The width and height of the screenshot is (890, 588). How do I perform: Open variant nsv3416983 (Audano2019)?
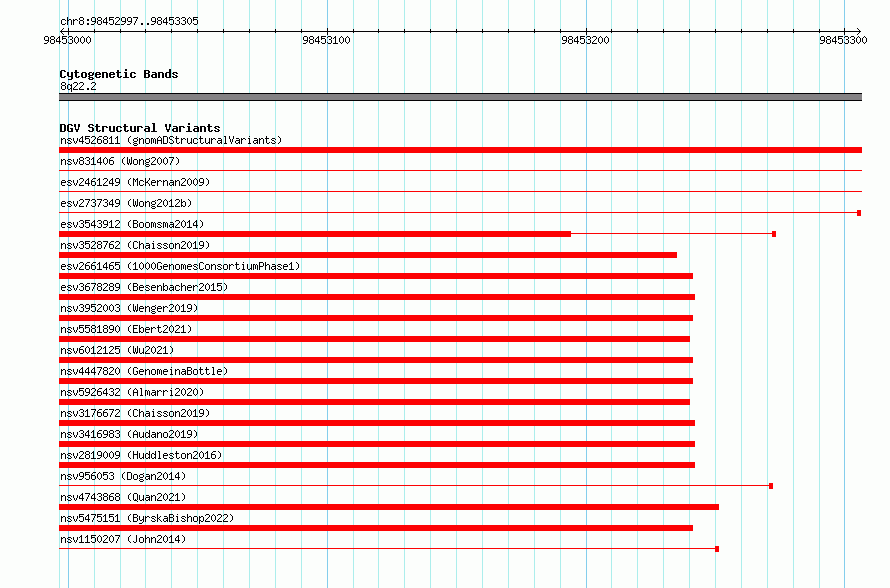(x=129, y=434)
